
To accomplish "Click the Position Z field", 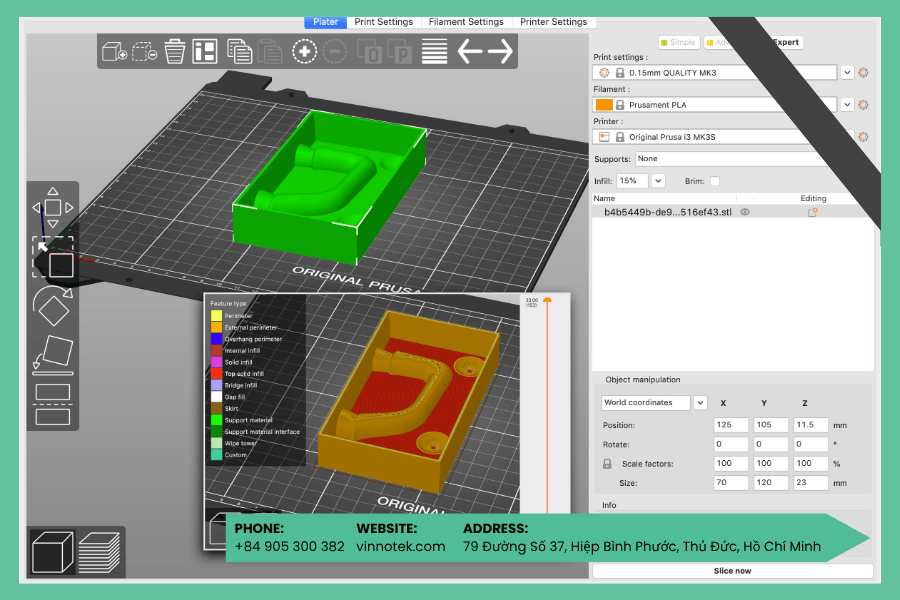I will point(810,425).
